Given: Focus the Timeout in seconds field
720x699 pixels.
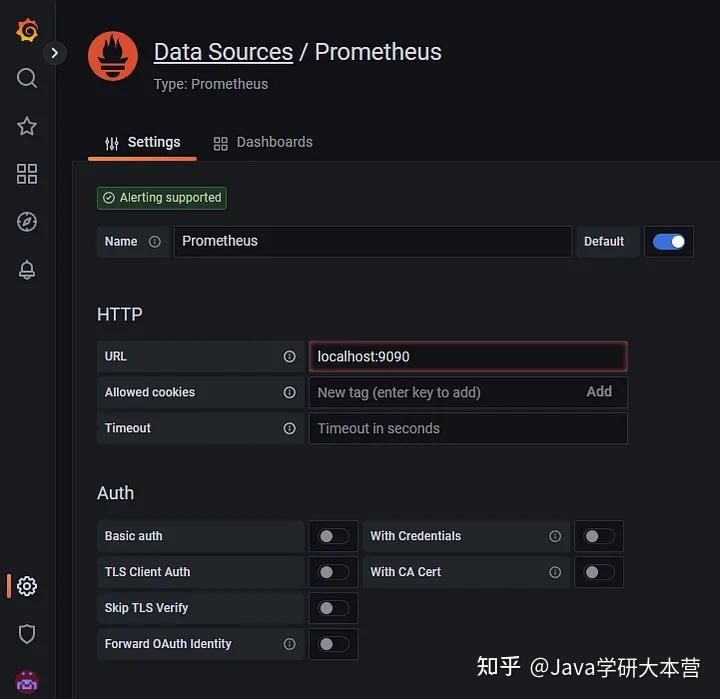Looking at the screenshot, I should [x=468, y=428].
